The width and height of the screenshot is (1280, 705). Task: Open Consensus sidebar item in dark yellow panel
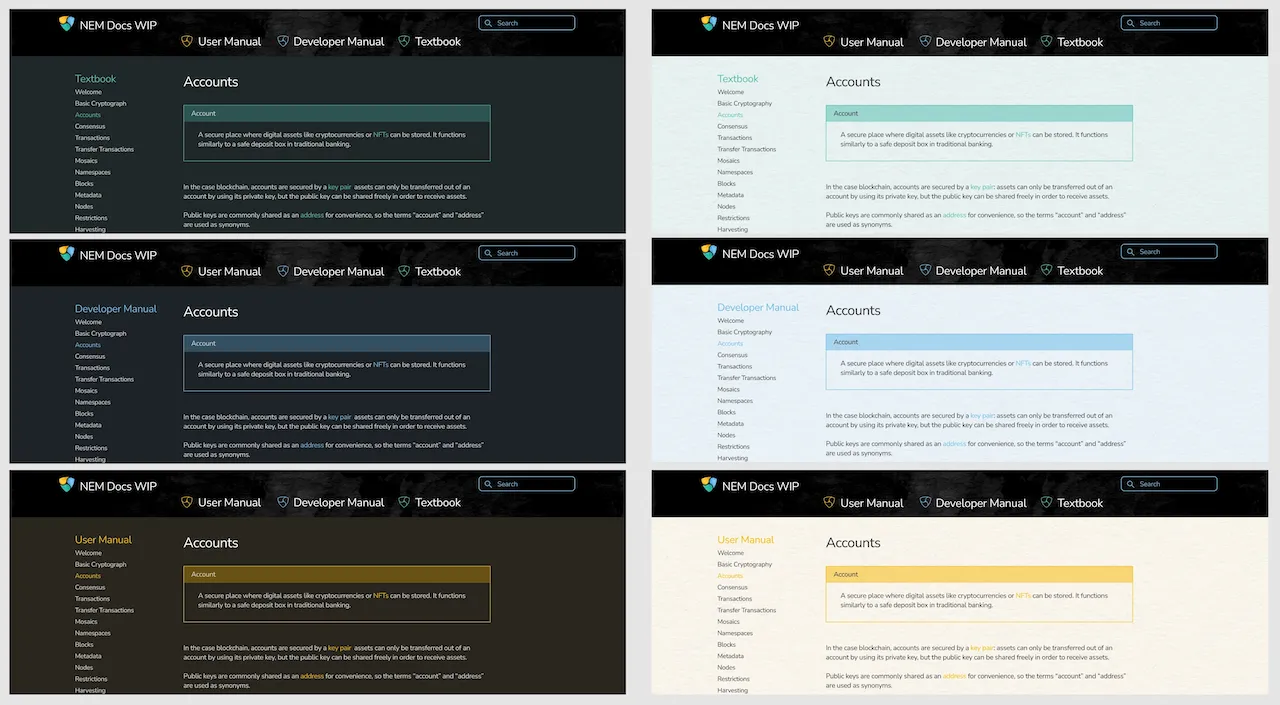click(90, 587)
